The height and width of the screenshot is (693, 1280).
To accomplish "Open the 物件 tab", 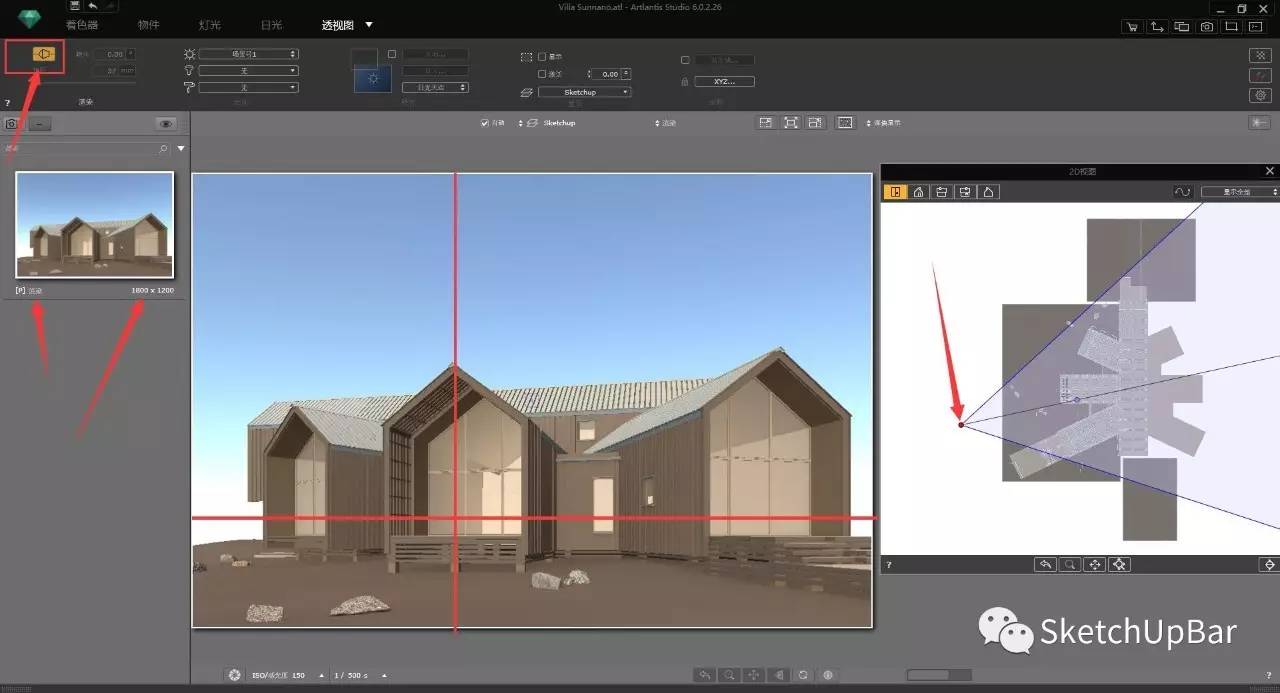I will coord(148,25).
